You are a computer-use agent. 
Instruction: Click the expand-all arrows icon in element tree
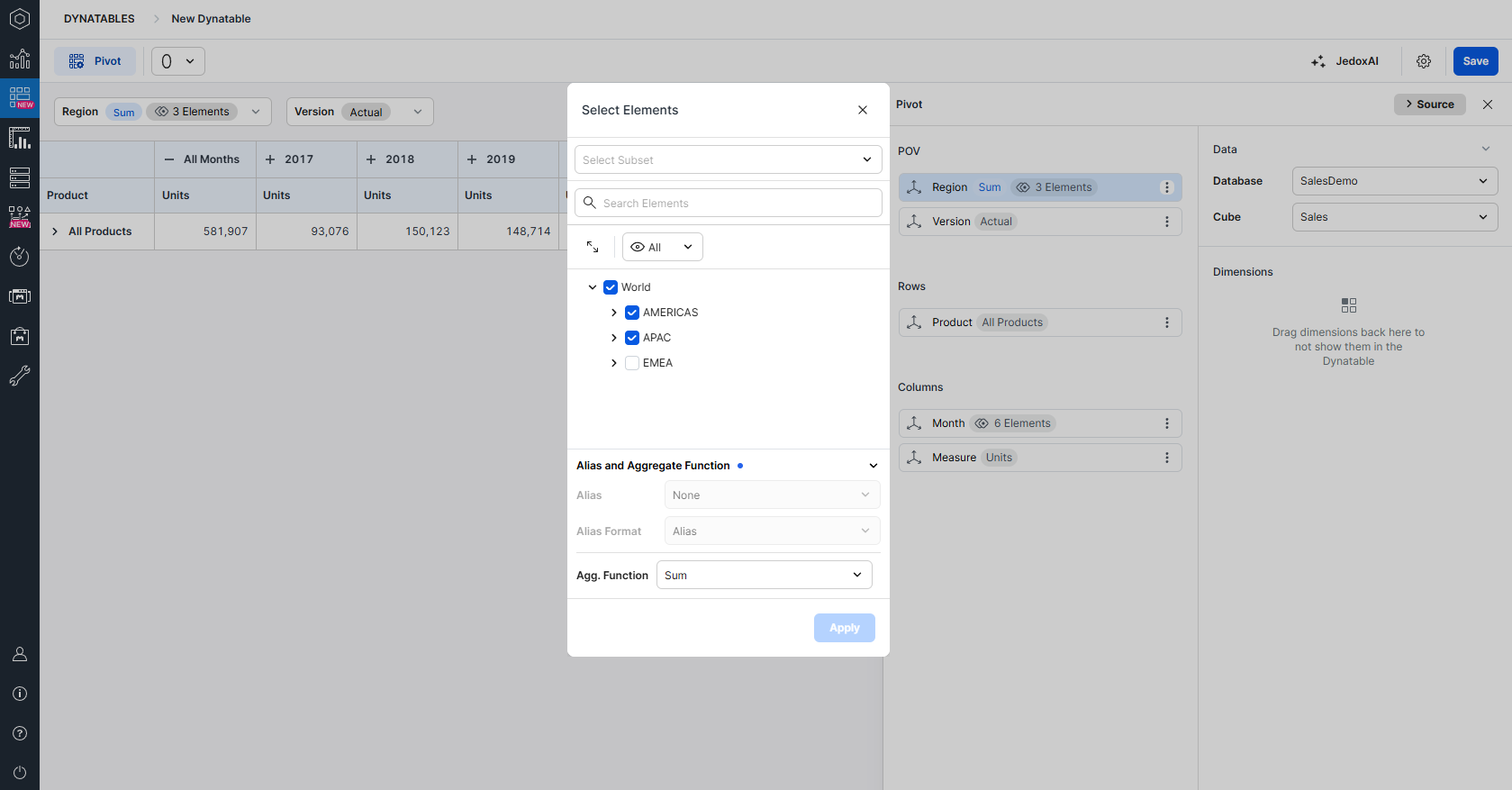pos(593,247)
